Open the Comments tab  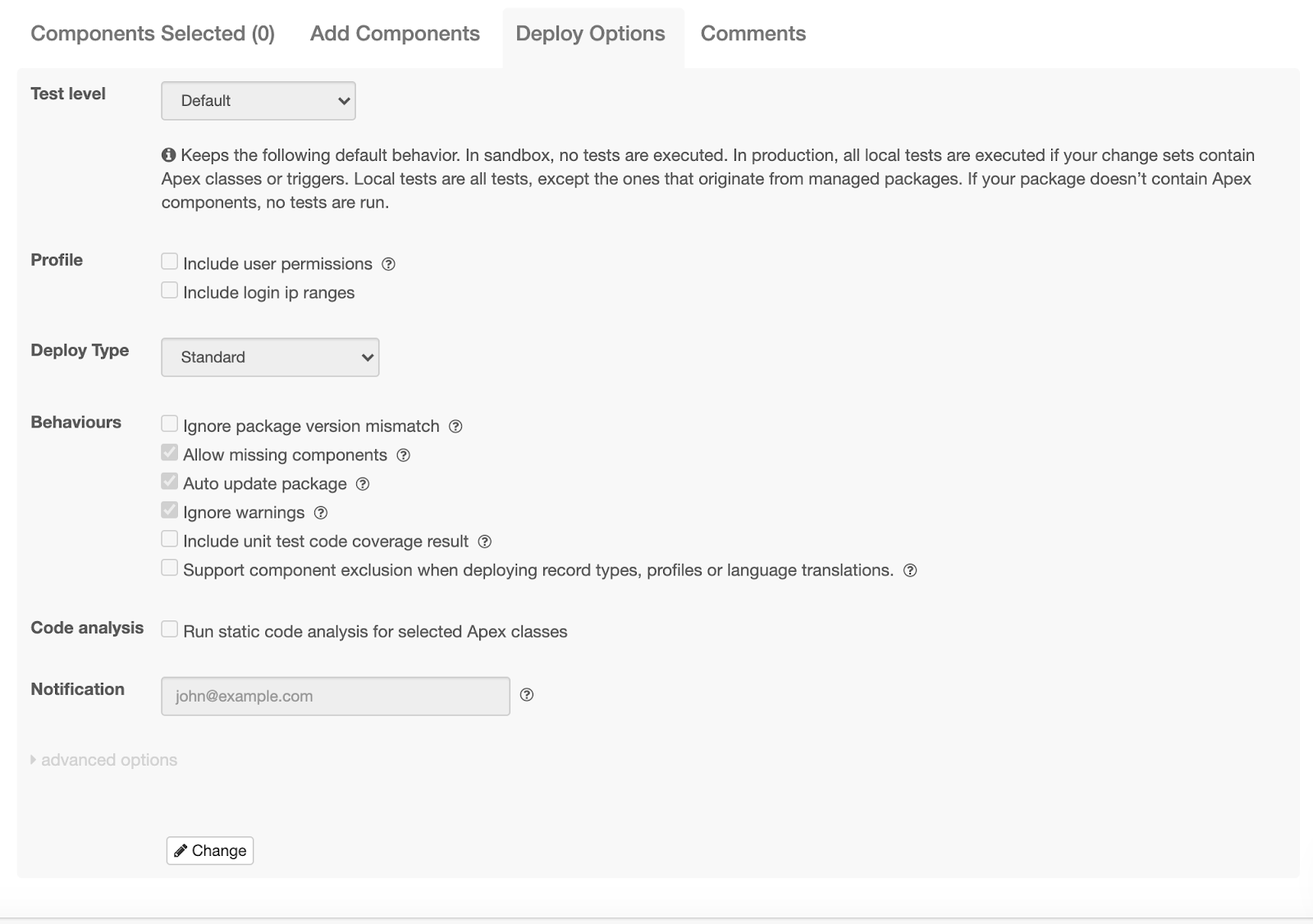pos(753,34)
